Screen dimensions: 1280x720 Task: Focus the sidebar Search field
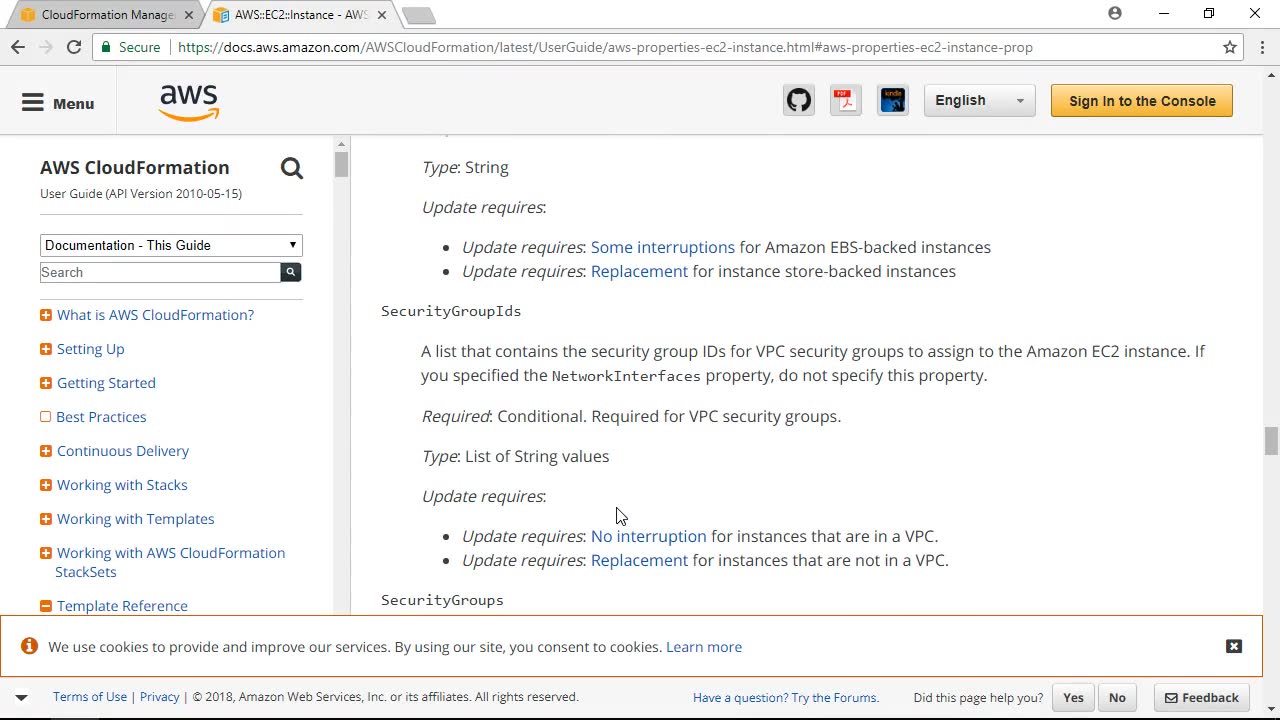pyautogui.click(x=160, y=272)
